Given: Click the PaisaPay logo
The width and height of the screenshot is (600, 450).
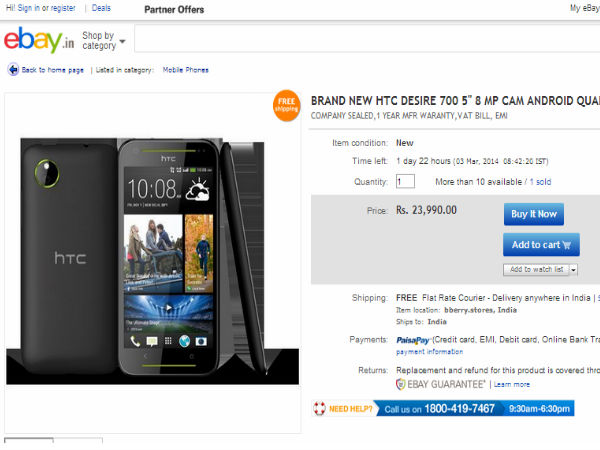Looking at the screenshot, I should (x=412, y=340).
